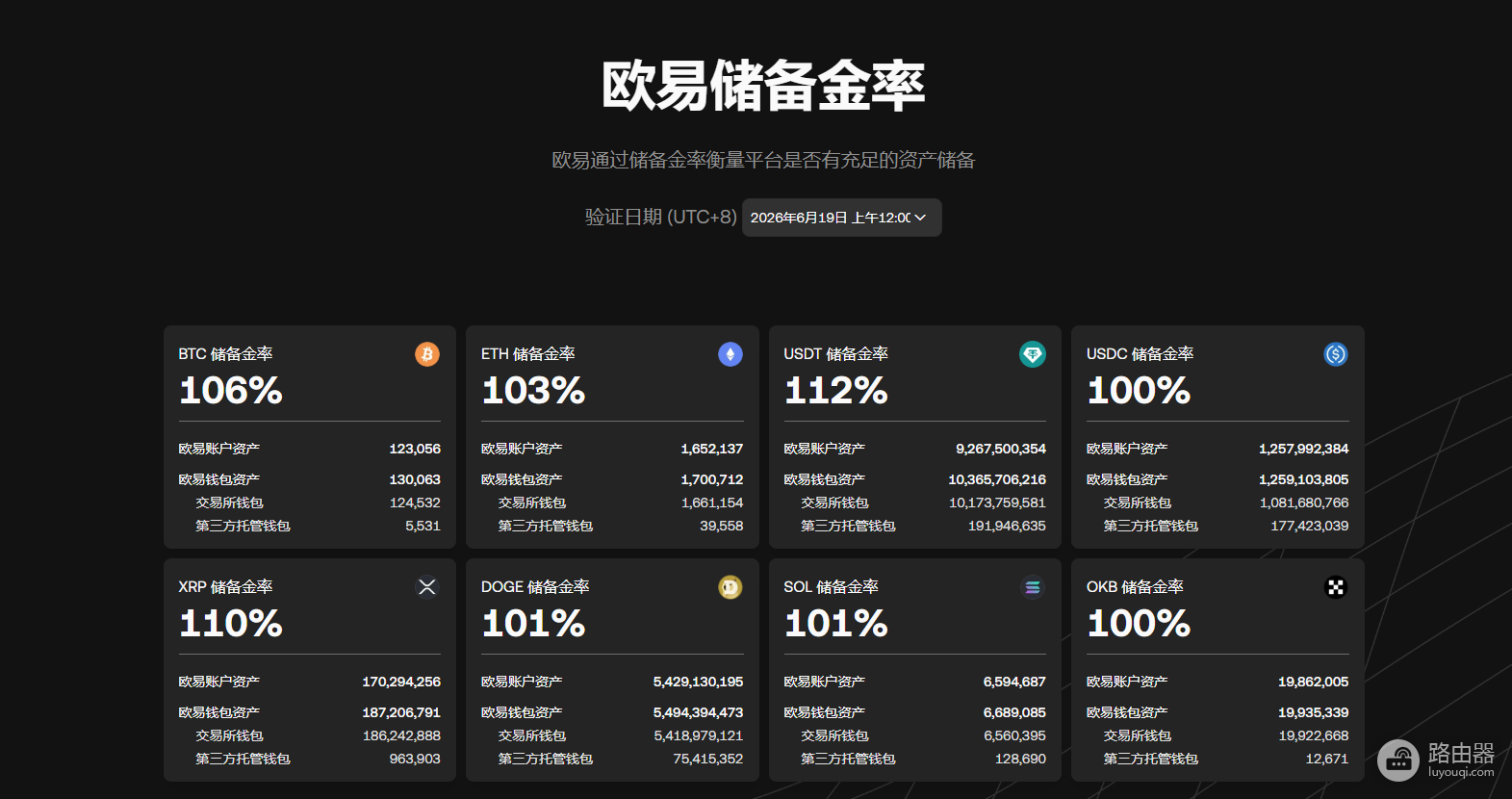Image resolution: width=1512 pixels, height=799 pixels.
Task: Click the Solana icon in SOL card
Action: pos(1033,587)
